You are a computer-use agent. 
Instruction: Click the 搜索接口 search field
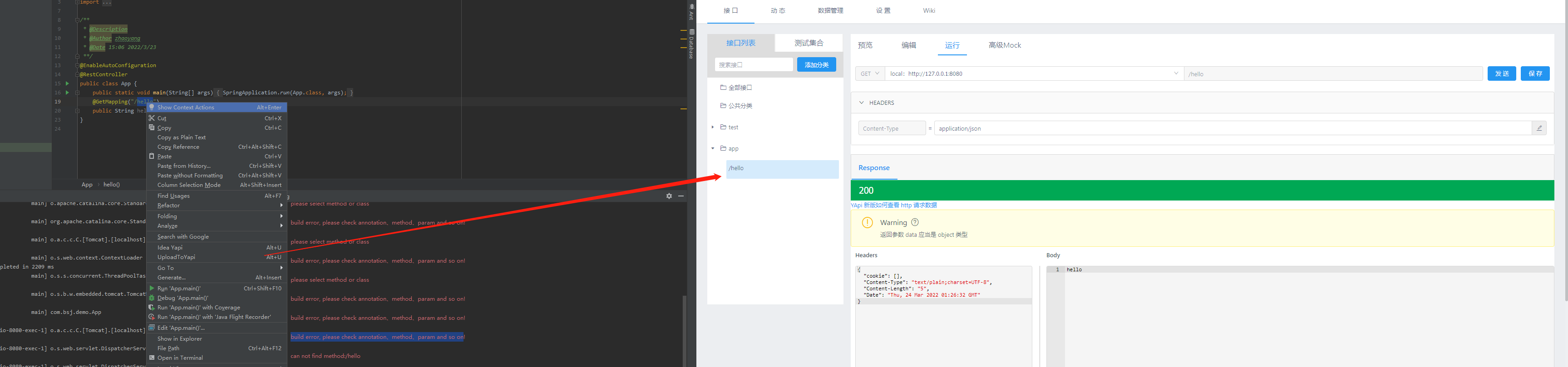click(x=754, y=64)
